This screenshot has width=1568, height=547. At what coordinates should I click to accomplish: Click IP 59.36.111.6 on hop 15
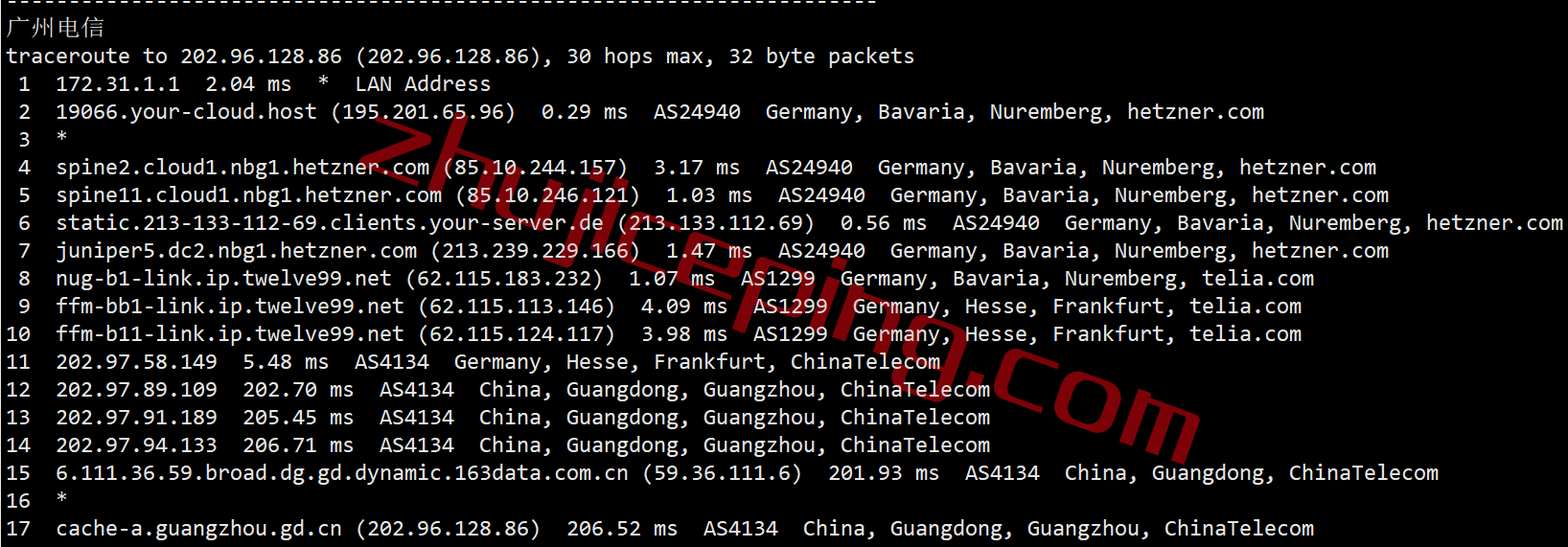click(x=722, y=473)
